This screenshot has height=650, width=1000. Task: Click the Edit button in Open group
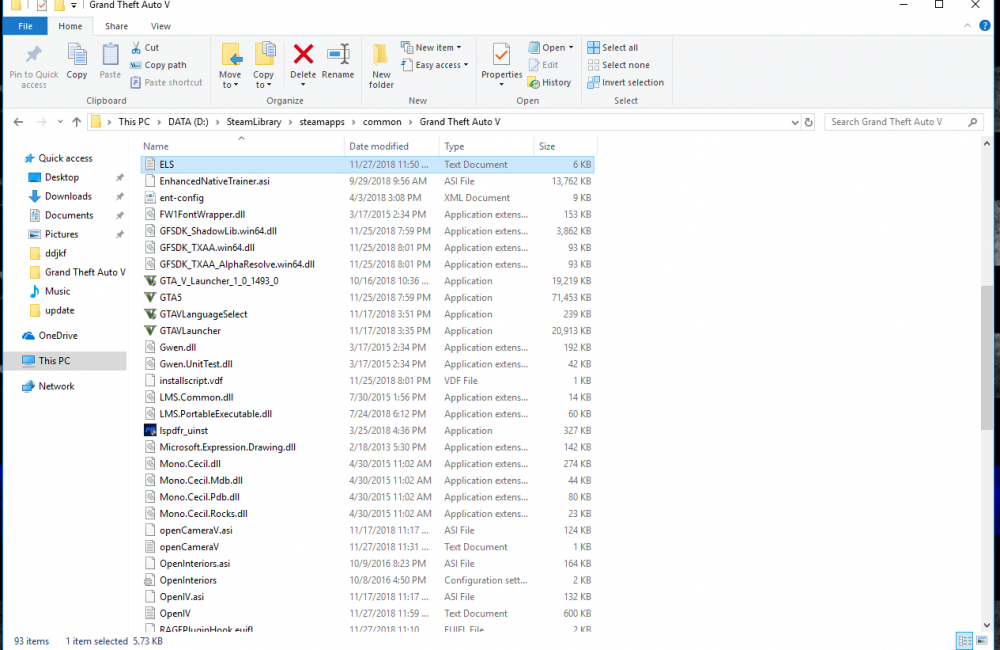pos(543,65)
